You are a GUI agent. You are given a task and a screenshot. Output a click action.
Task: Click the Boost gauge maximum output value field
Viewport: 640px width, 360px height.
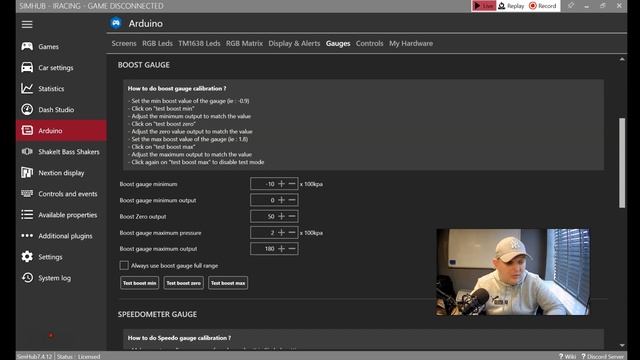click(x=263, y=249)
